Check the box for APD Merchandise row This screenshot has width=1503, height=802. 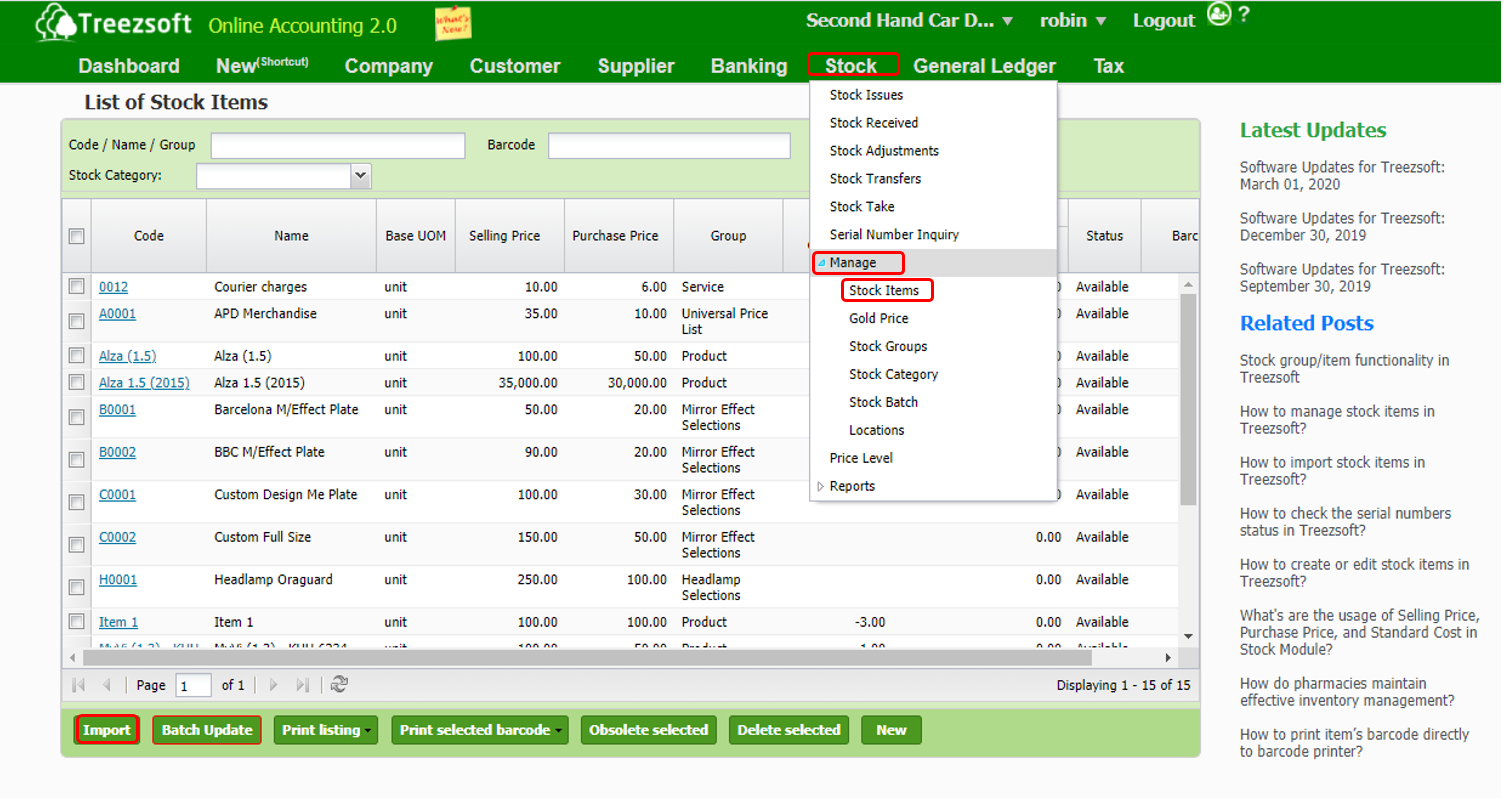coord(76,321)
